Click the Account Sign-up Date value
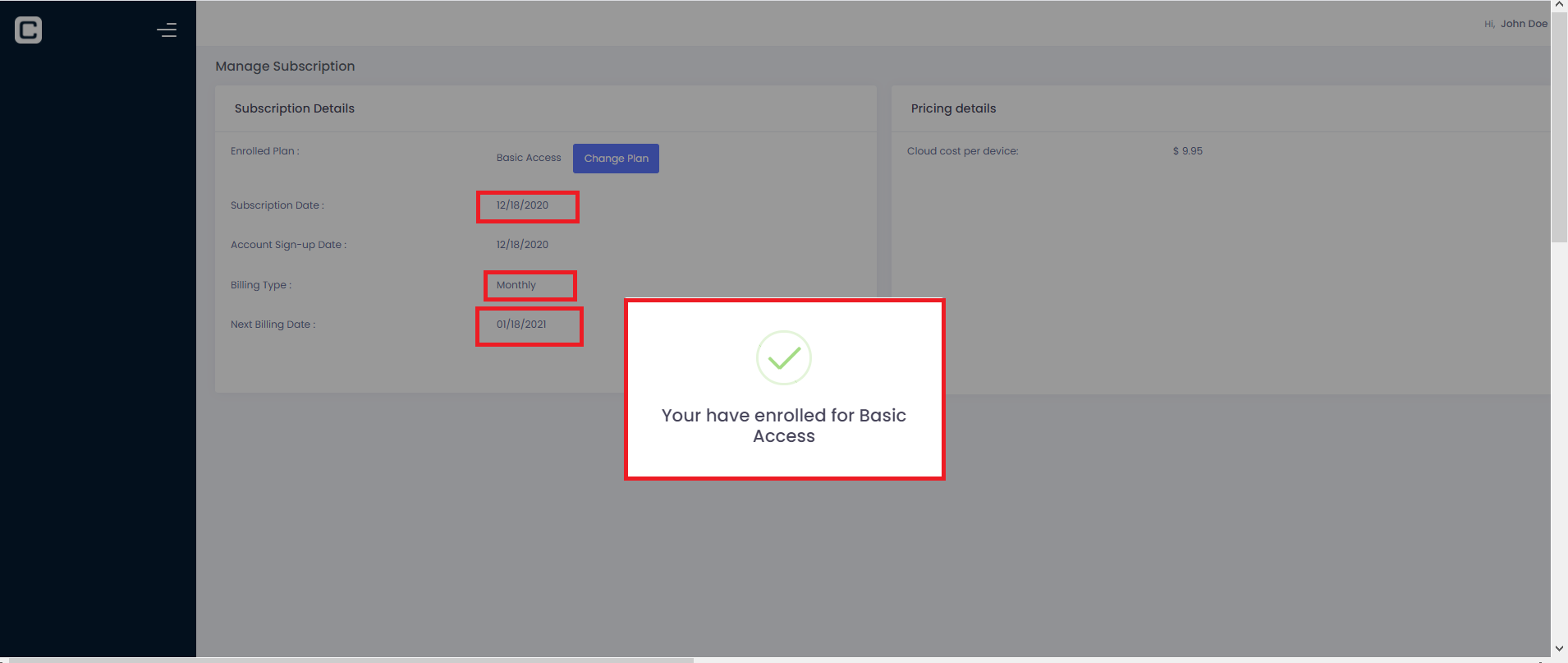Image resolution: width=1568 pixels, height=663 pixels. 522,245
